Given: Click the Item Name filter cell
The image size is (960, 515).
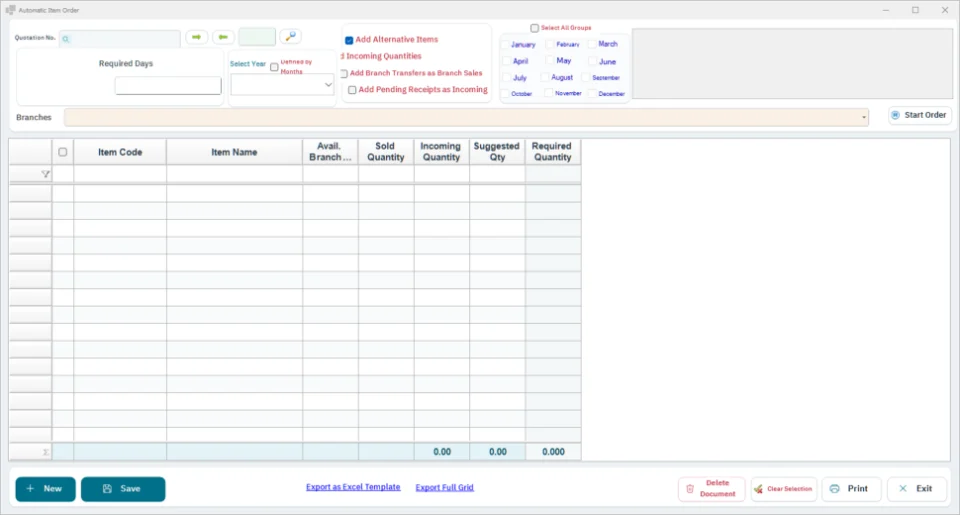Looking at the screenshot, I should click(x=234, y=175).
